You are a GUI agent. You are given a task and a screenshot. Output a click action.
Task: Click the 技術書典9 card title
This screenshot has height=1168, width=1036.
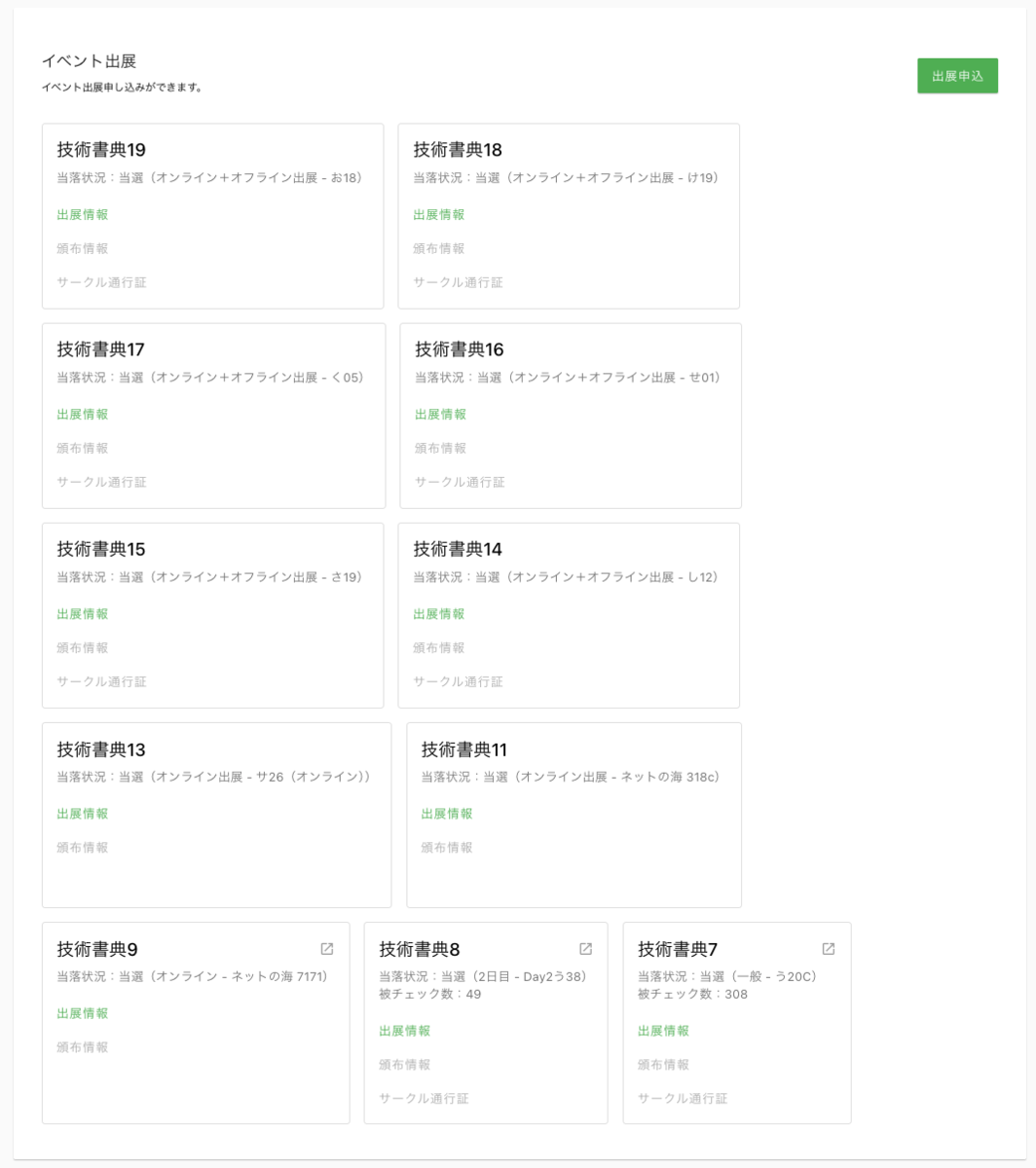point(97,949)
